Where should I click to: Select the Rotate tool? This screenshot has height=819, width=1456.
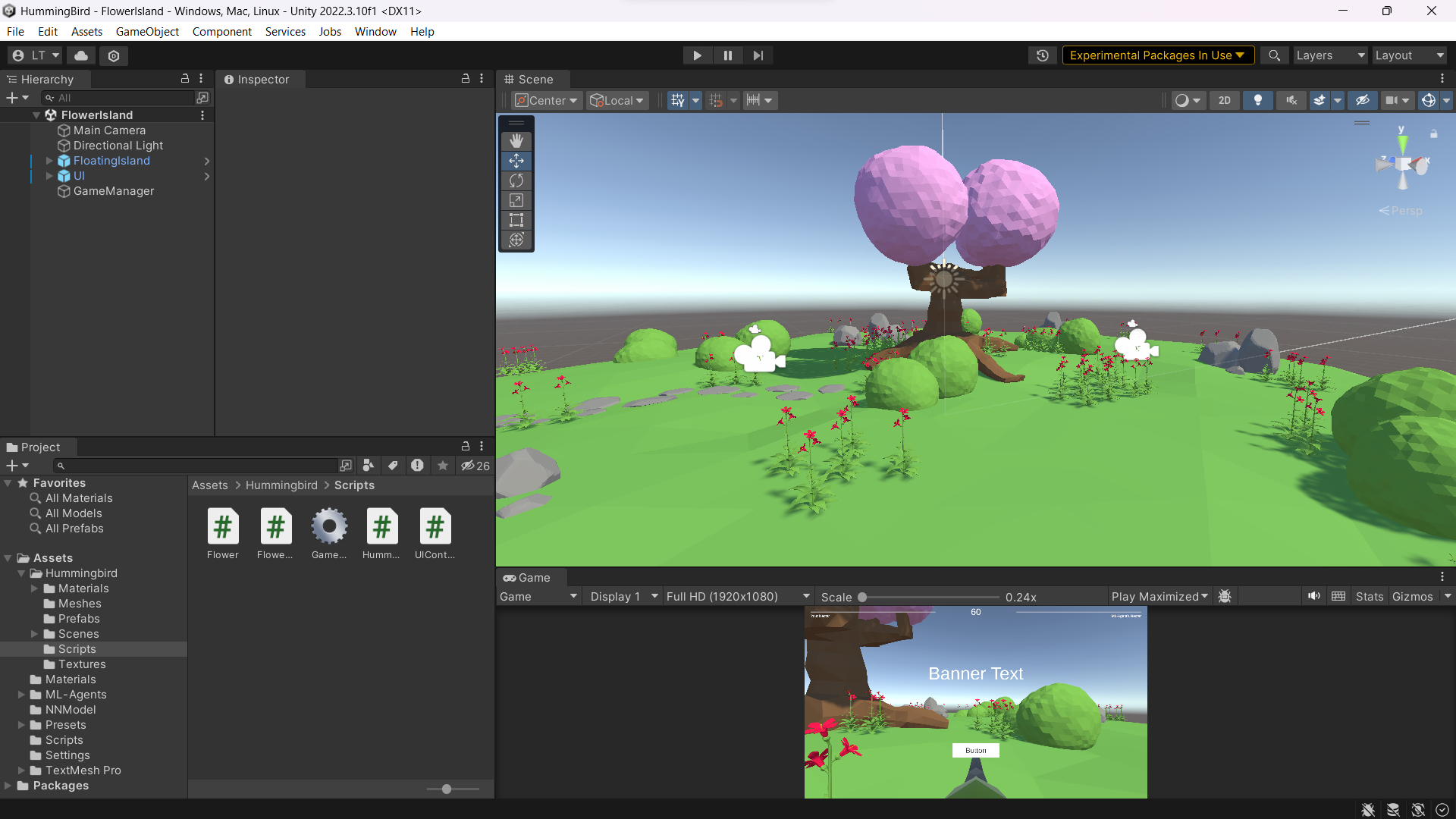click(516, 180)
